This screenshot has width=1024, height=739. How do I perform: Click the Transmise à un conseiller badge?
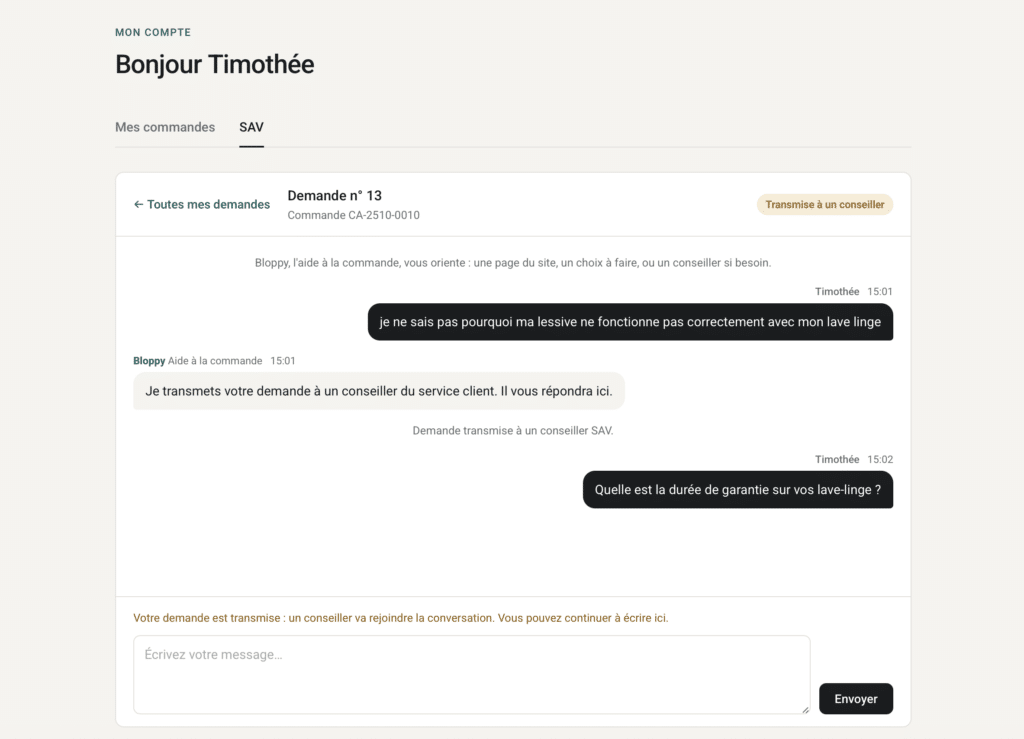825,204
